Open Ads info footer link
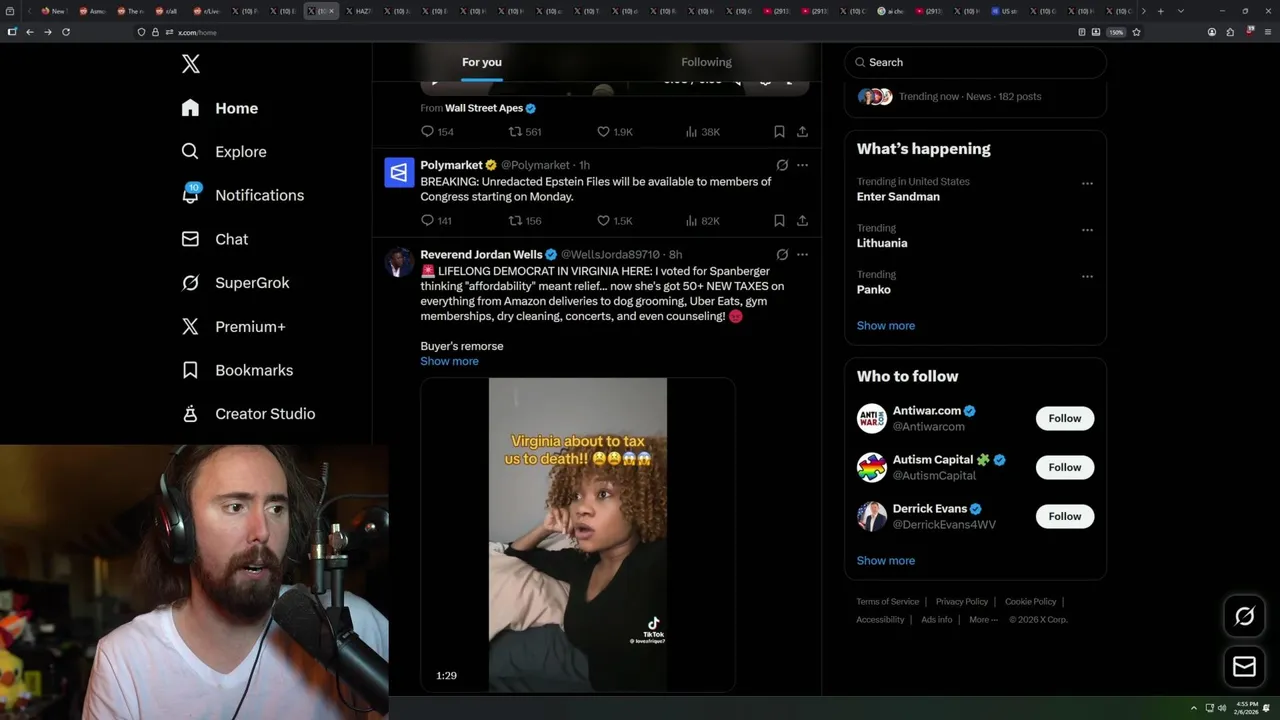1280x720 pixels. [936, 620]
